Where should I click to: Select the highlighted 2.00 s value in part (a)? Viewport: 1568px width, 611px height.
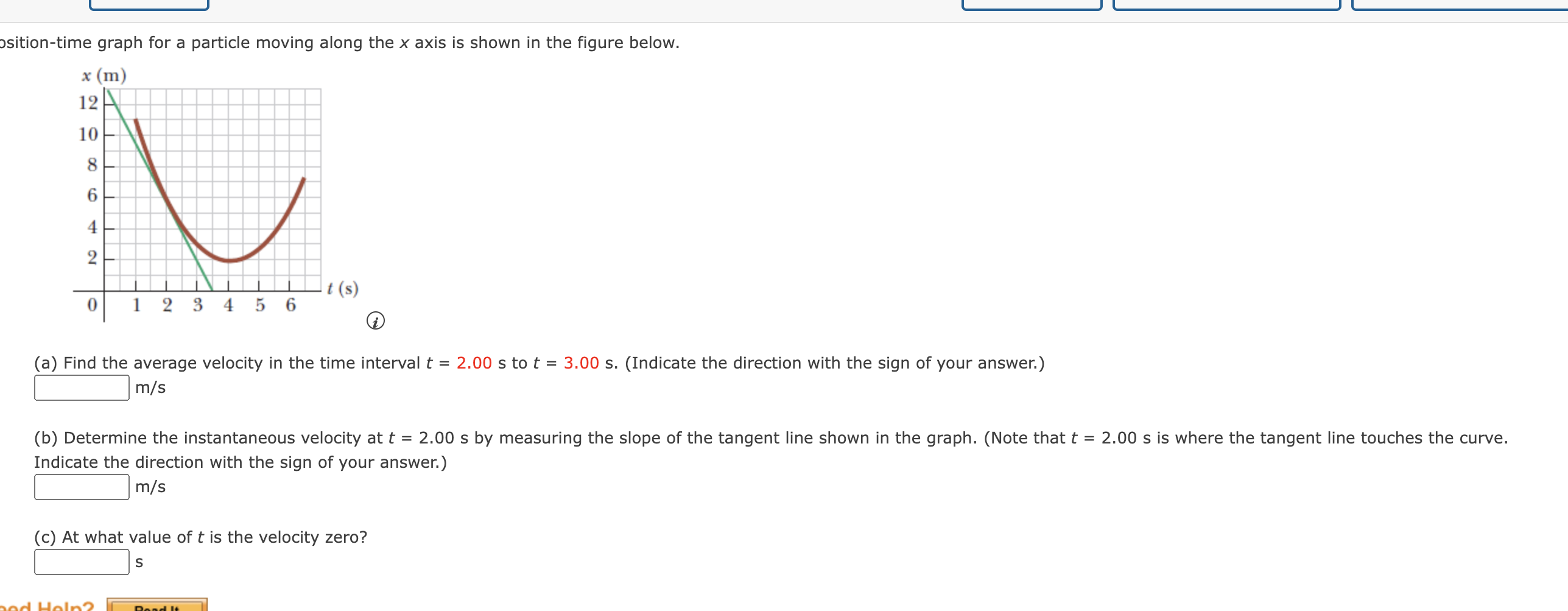coord(474,362)
